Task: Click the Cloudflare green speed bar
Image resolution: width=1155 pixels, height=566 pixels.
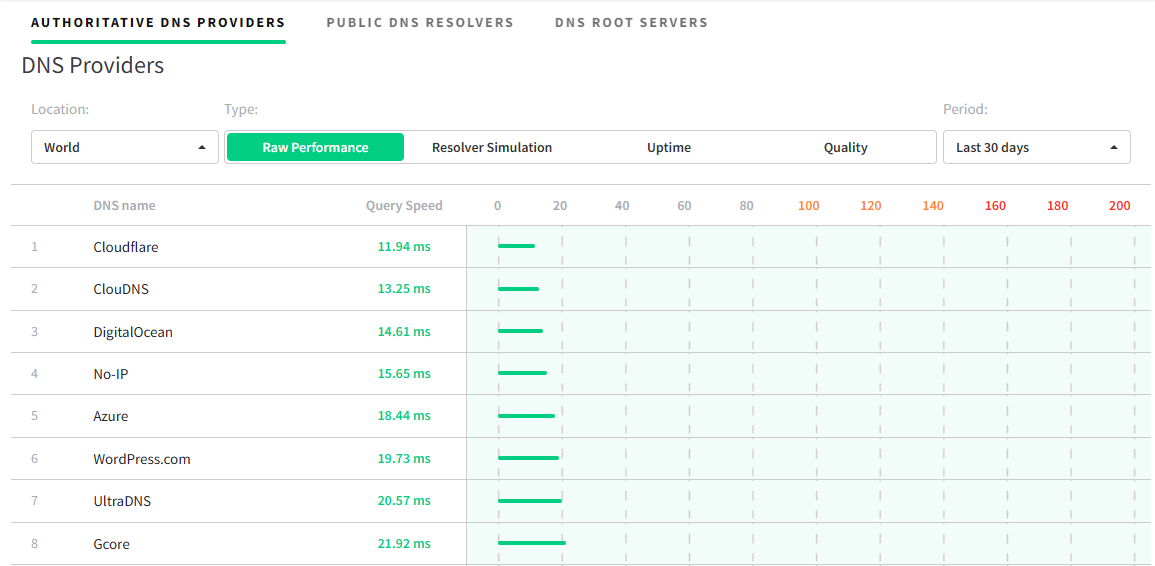Action: [516, 245]
